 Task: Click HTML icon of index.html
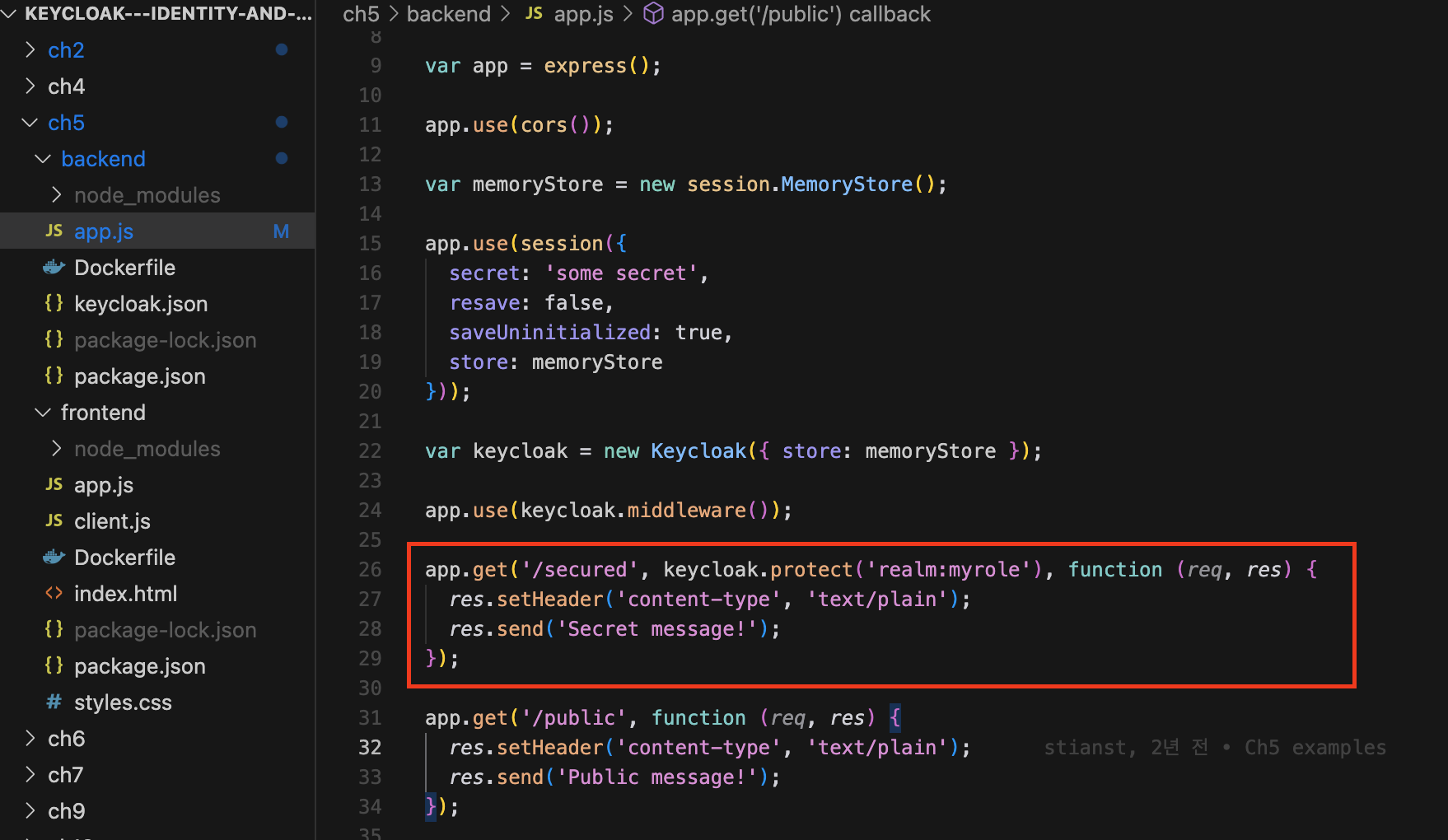point(54,594)
